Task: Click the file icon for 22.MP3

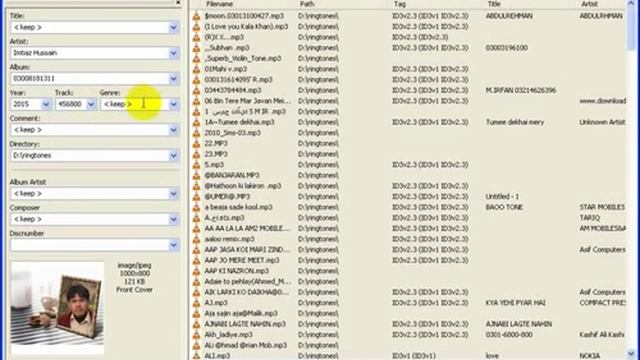Action: (196, 143)
